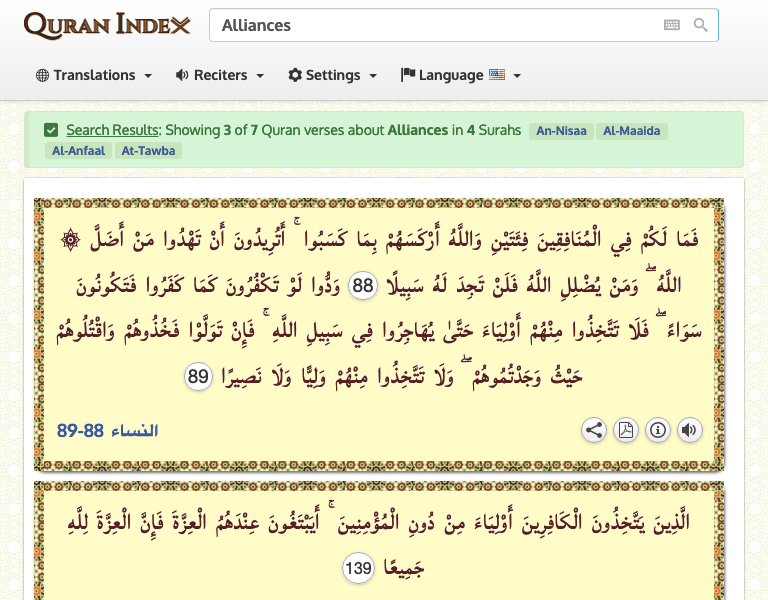The width and height of the screenshot is (768, 600).
Task: Select the At-Tawba surah tag
Action: [148, 150]
